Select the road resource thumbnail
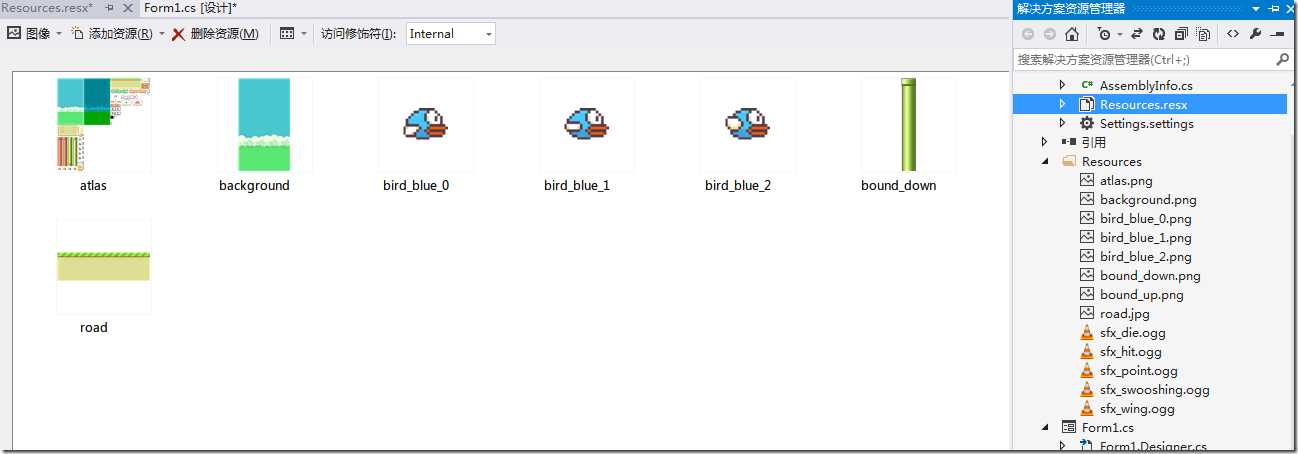This screenshot has height=454, width=1298. pos(104,267)
